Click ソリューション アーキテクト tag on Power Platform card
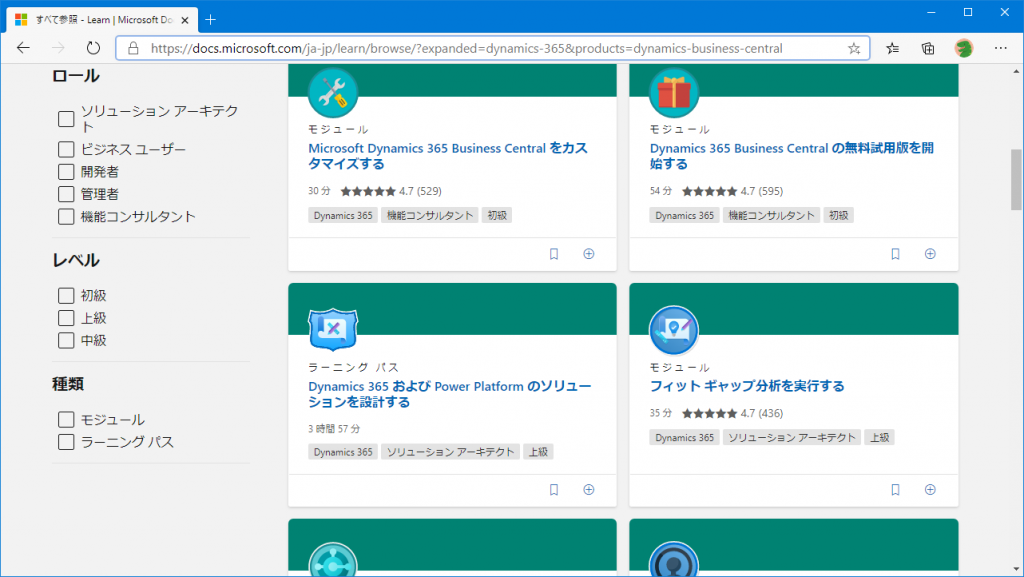The width and height of the screenshot is (1024, 577). (x=451, y=452)
